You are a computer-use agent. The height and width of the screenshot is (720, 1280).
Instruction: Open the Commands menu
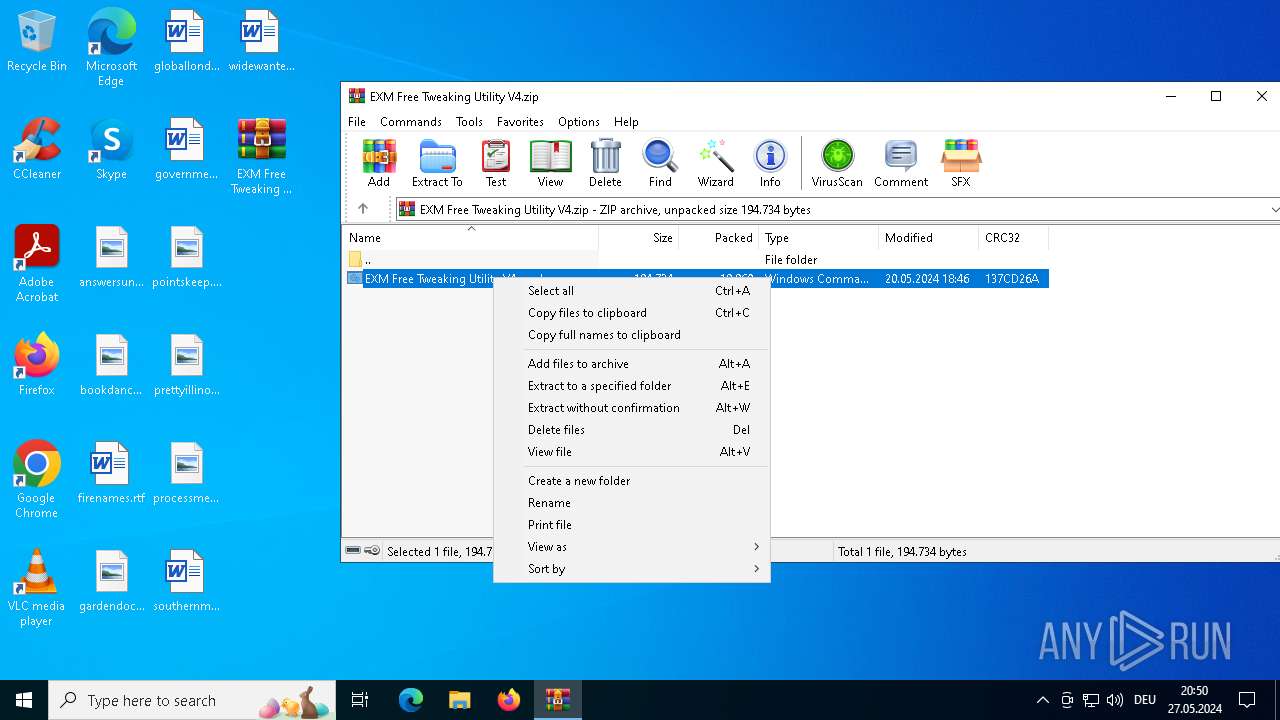(x=410, y=122)
